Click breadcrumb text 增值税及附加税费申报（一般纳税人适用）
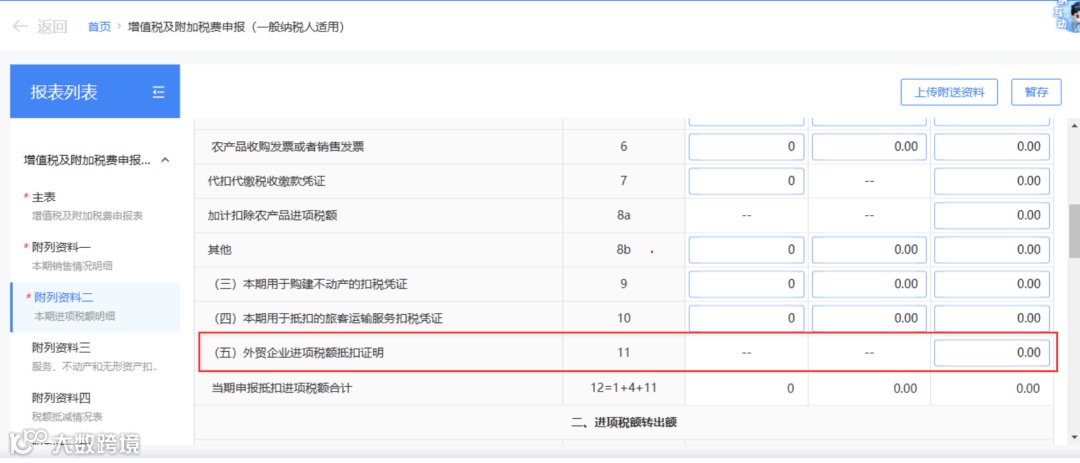1080x463 pixels. point(236,27)
